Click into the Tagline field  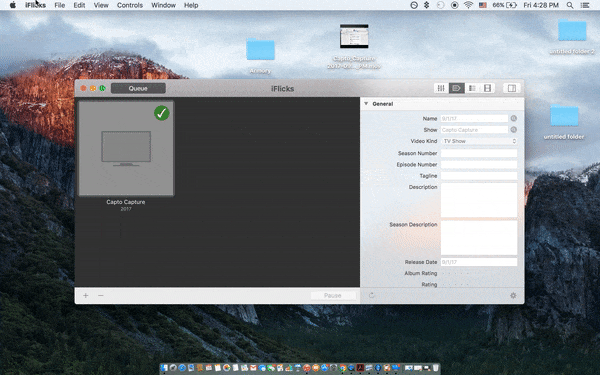tap(479, 176)
